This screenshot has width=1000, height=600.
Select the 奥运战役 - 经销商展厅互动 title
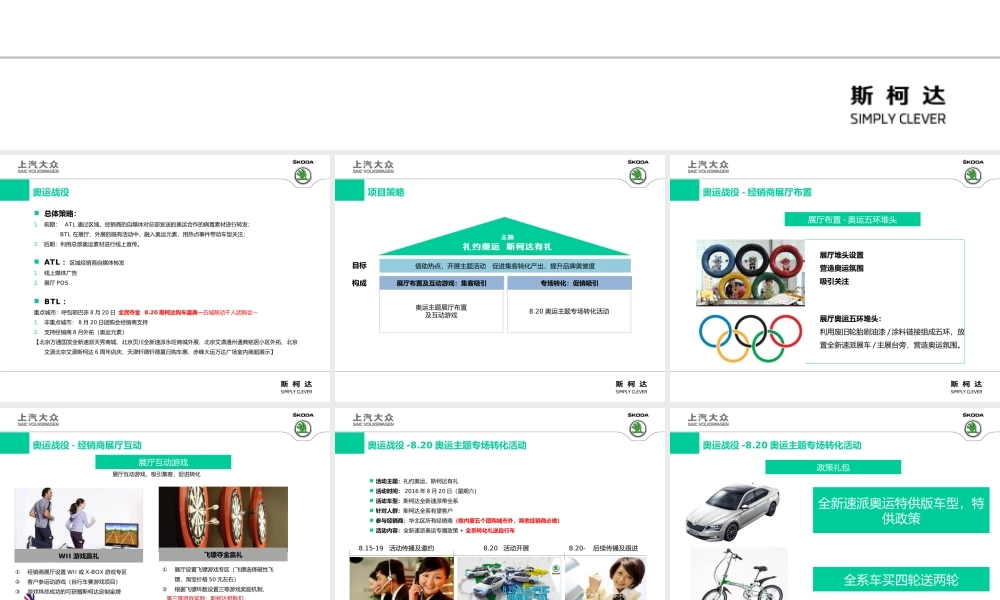click(87, 445)
